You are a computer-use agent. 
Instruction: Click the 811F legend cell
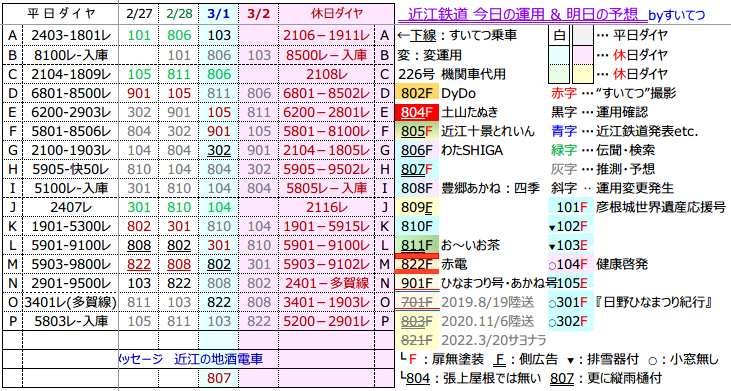coord(416,245)
